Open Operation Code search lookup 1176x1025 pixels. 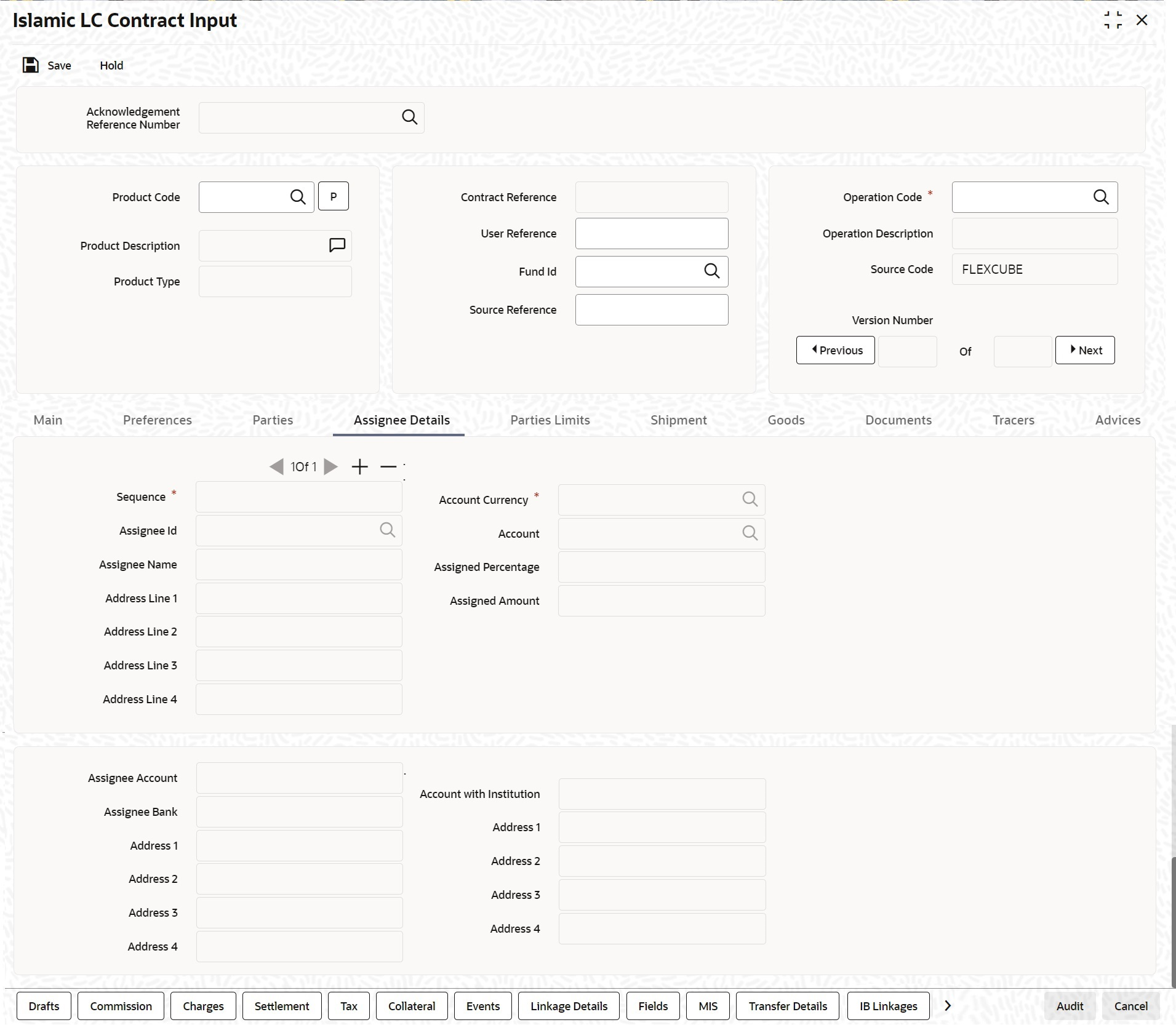pos(1101,197)
